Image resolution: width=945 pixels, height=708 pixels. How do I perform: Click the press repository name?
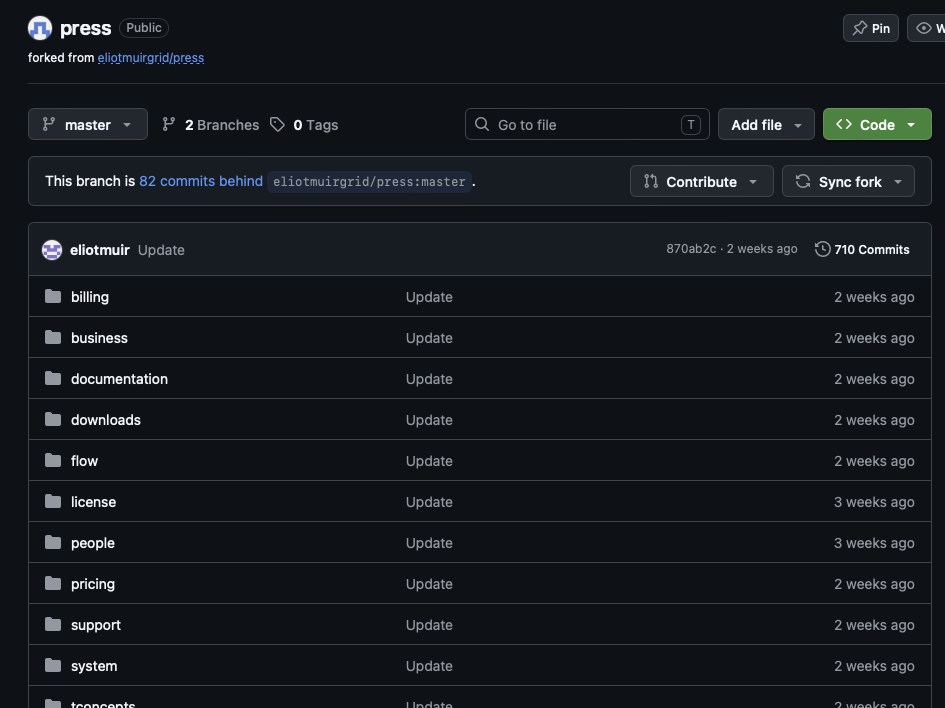(86, 28)
